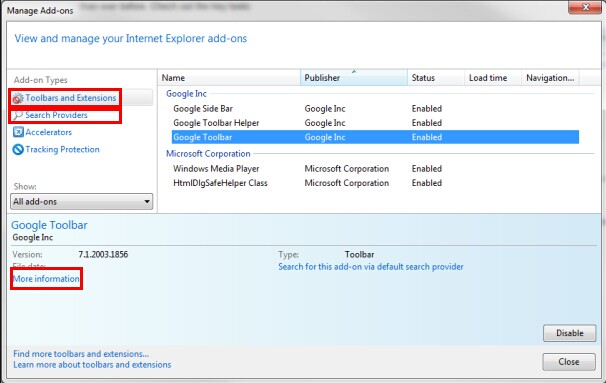Image resolution: width=606 pixels, height=383 pixels.
Task: Click the version number 7.1.2003.1856
Action: coord(103,254)
